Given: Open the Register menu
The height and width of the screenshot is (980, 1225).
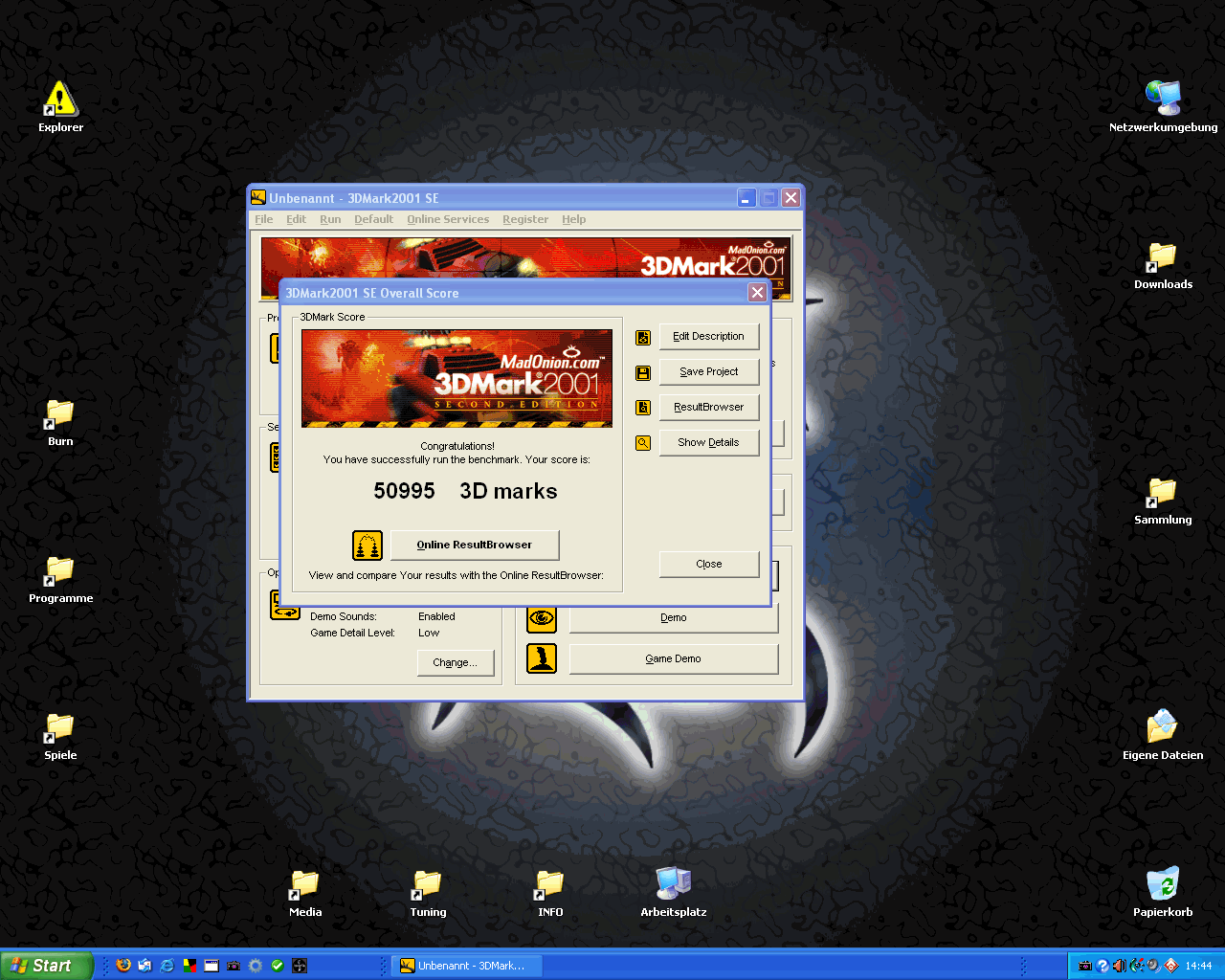Looking at the screenshot, I should tap(525, 219).
